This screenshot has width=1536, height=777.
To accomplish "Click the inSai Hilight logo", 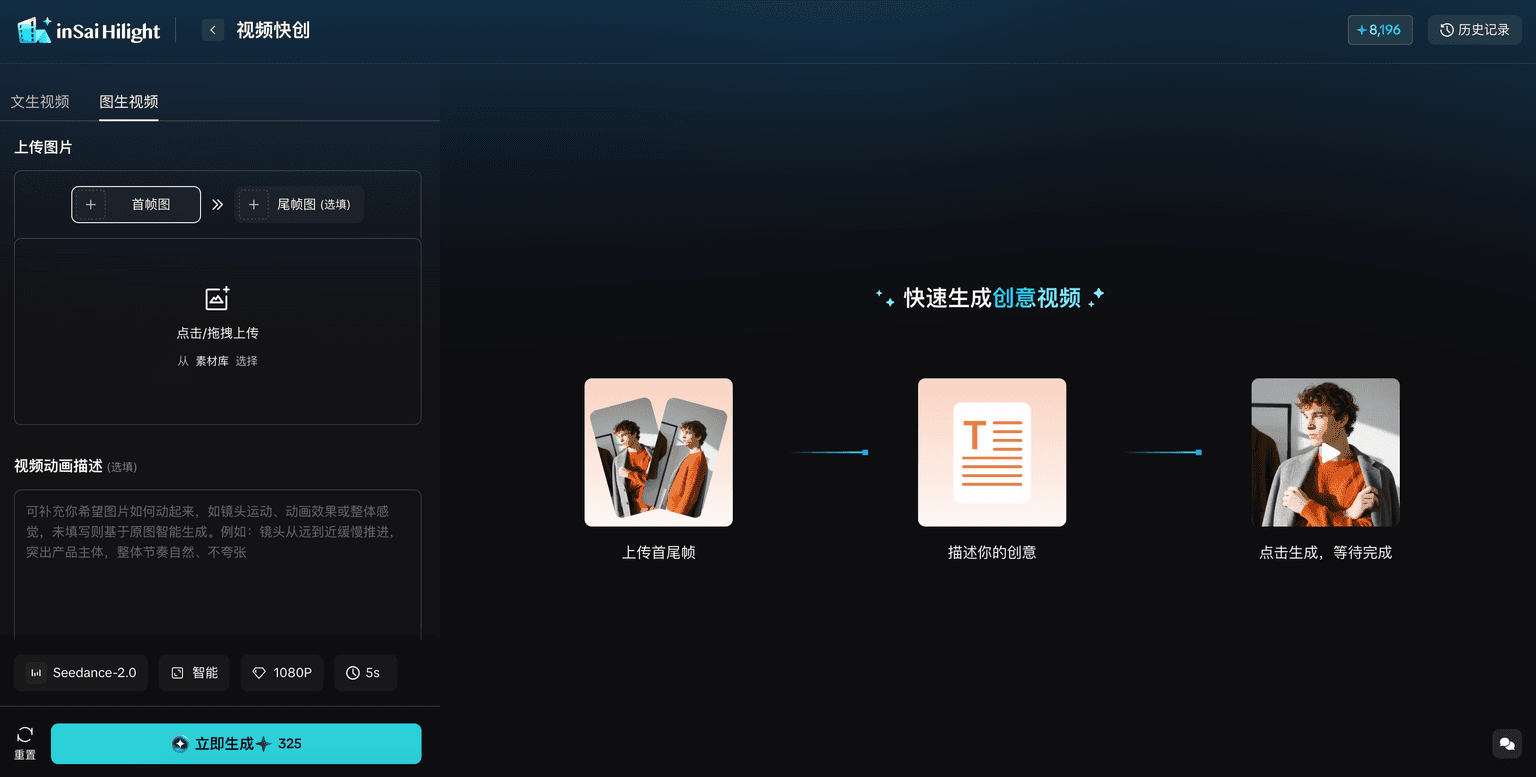I will click(89, 31).
